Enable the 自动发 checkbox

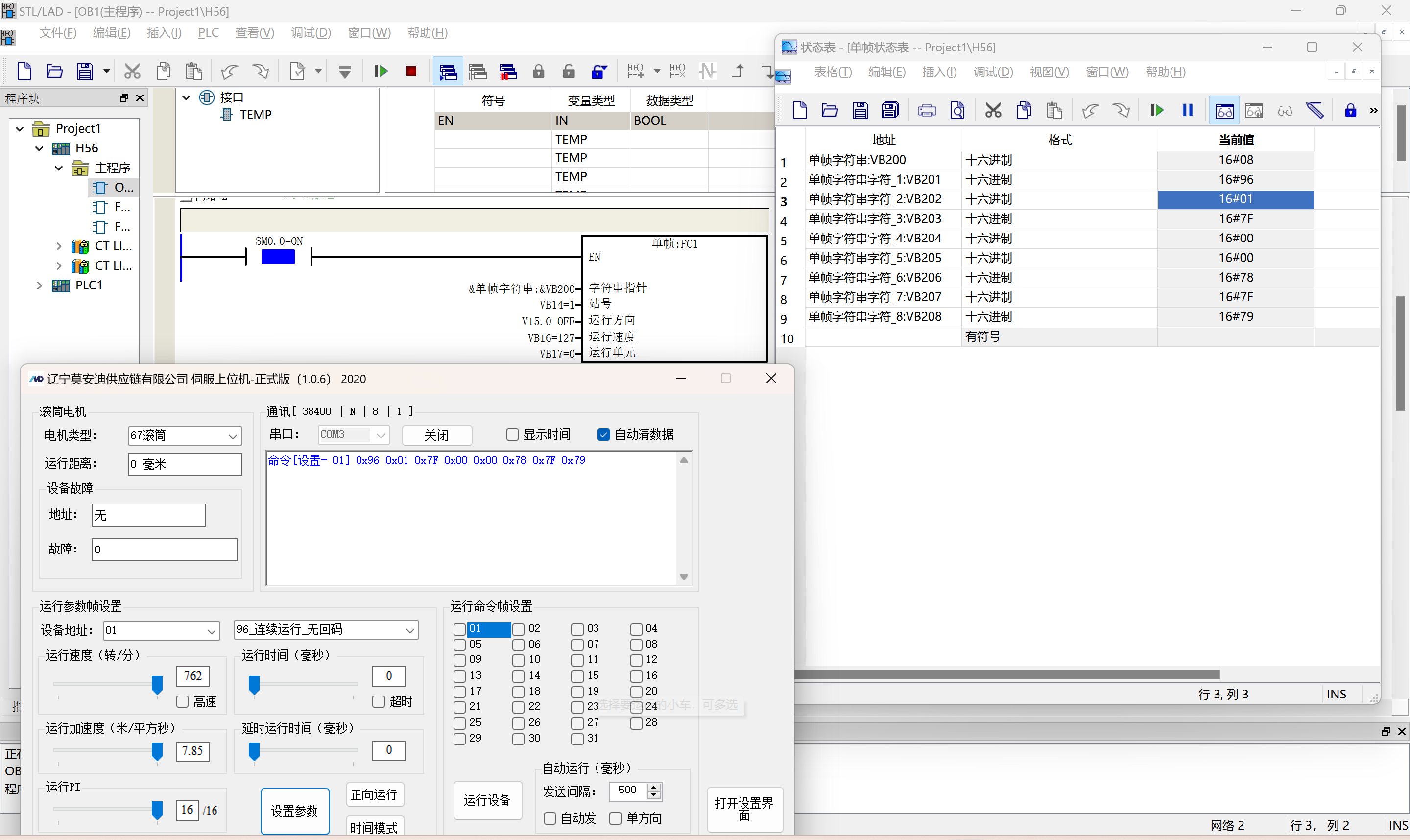(550, 818)
